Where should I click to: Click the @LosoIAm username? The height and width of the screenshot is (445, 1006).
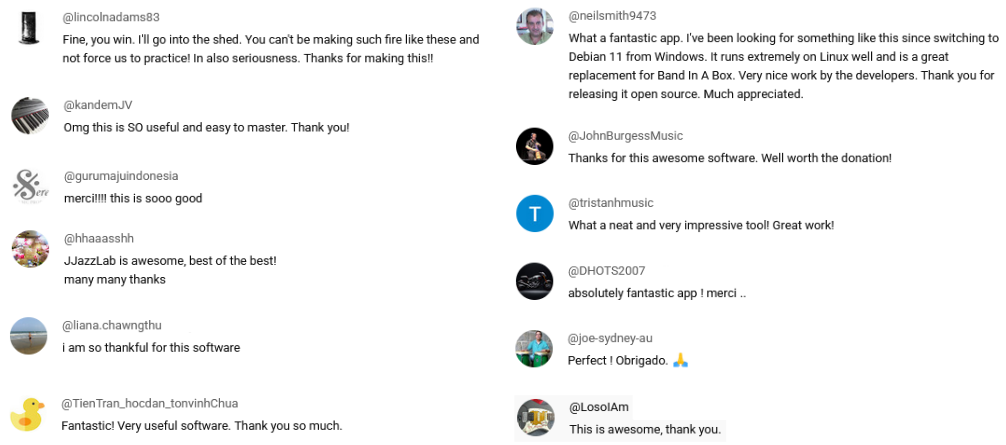[x=599, y=407]
